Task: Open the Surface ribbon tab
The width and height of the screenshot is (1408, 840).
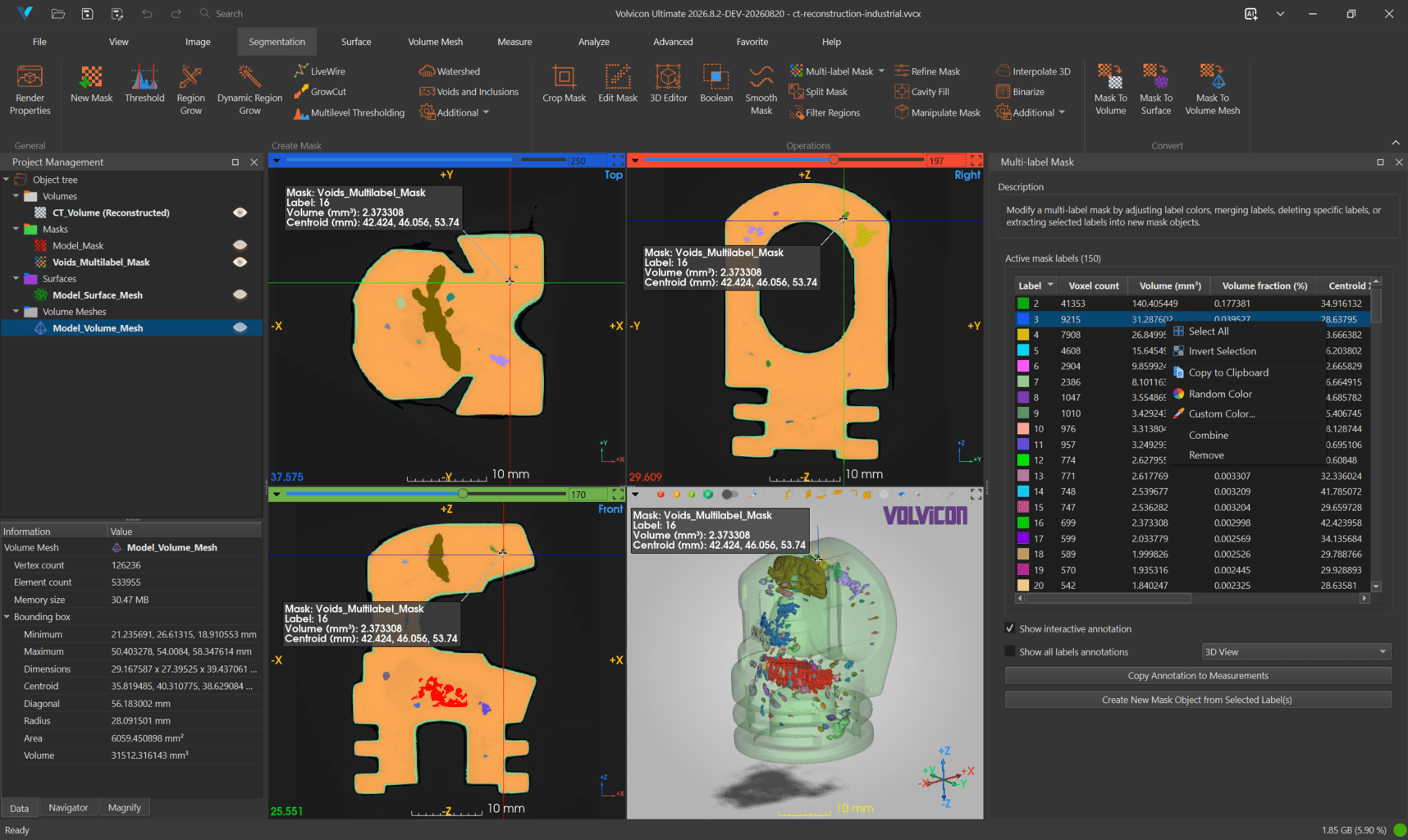Action: click(x=356, y=42)
